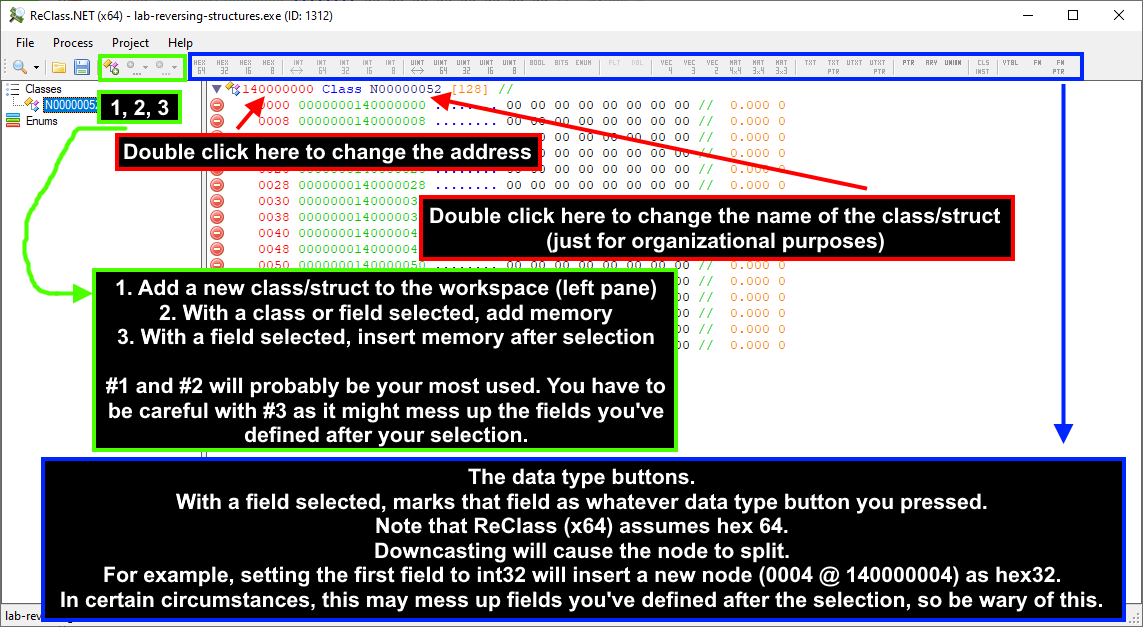The height and width of the screenshot is (627, 1143).
Task: Select the UNION type button
Action: click(953, 64)
